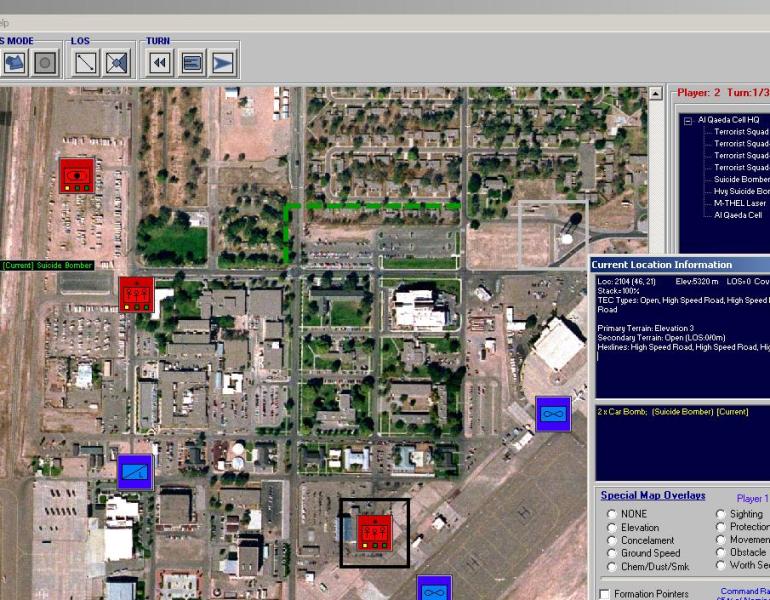This screenshot has height=600, width=770.
Task: Select the Ground Speed overlay option
Action: coord(612,553)
